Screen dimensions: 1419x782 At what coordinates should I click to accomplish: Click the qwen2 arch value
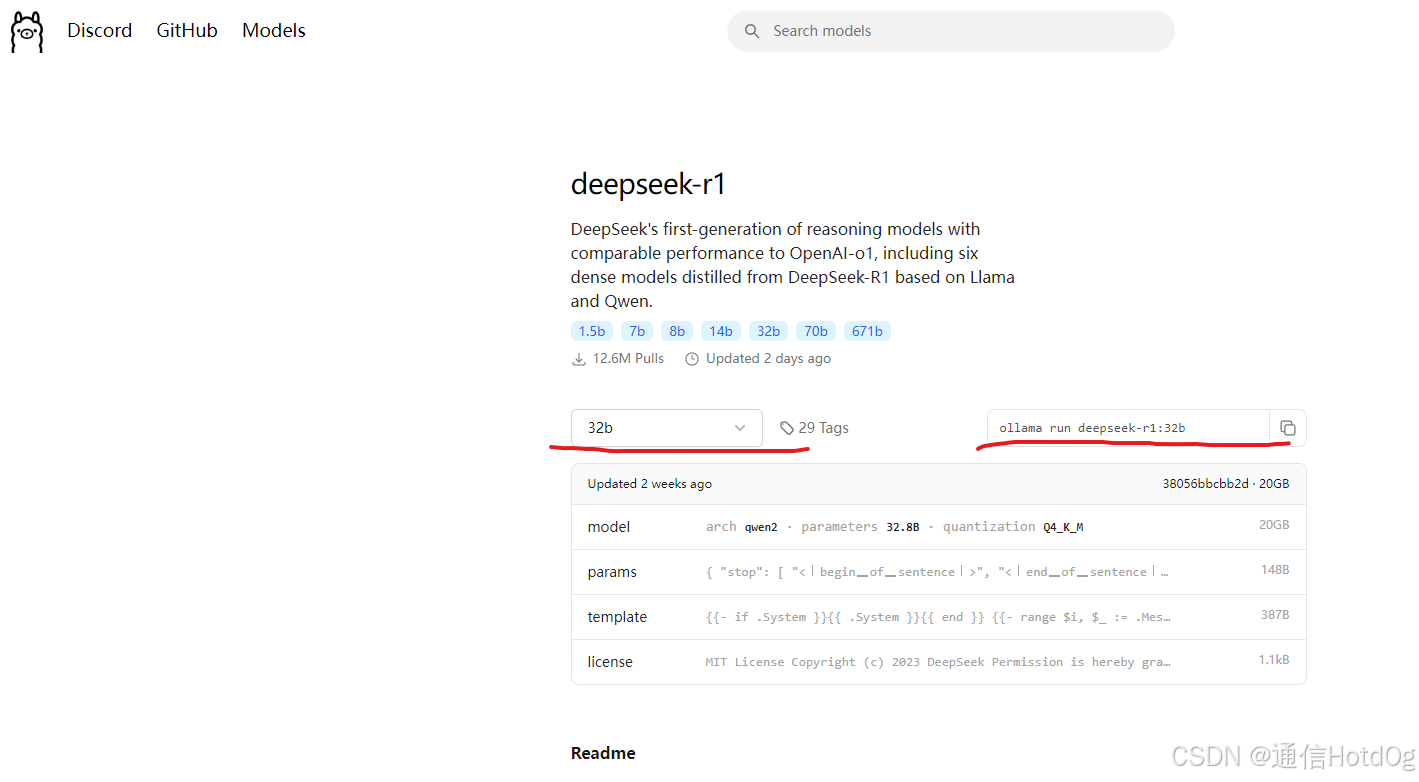tap(761, 527)
